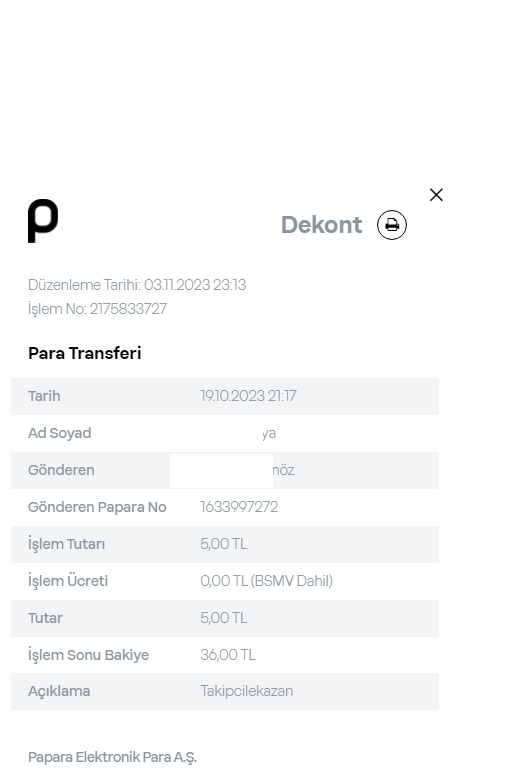This screenshot has height=768, width=508.
Task: Click the İşlem Sonu Bakiye 36,00 TL value
Action: coord(228,655)
